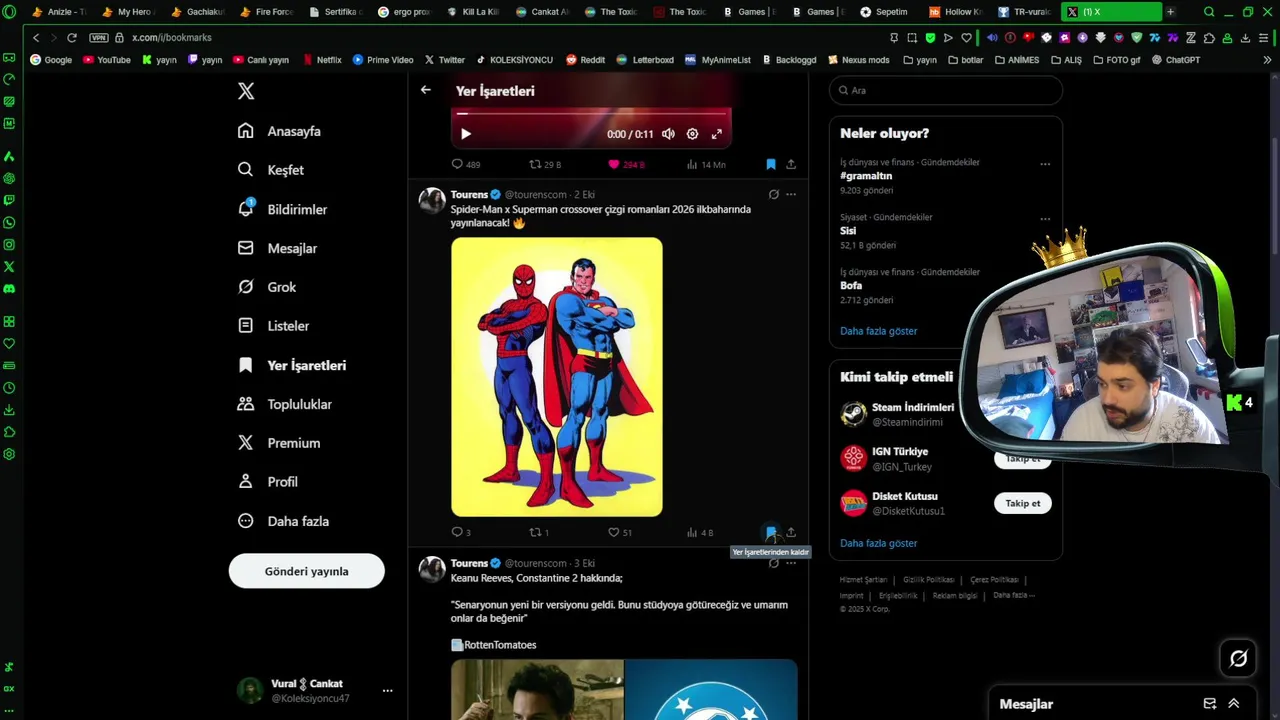Open new browser tab

point(1170,12)
